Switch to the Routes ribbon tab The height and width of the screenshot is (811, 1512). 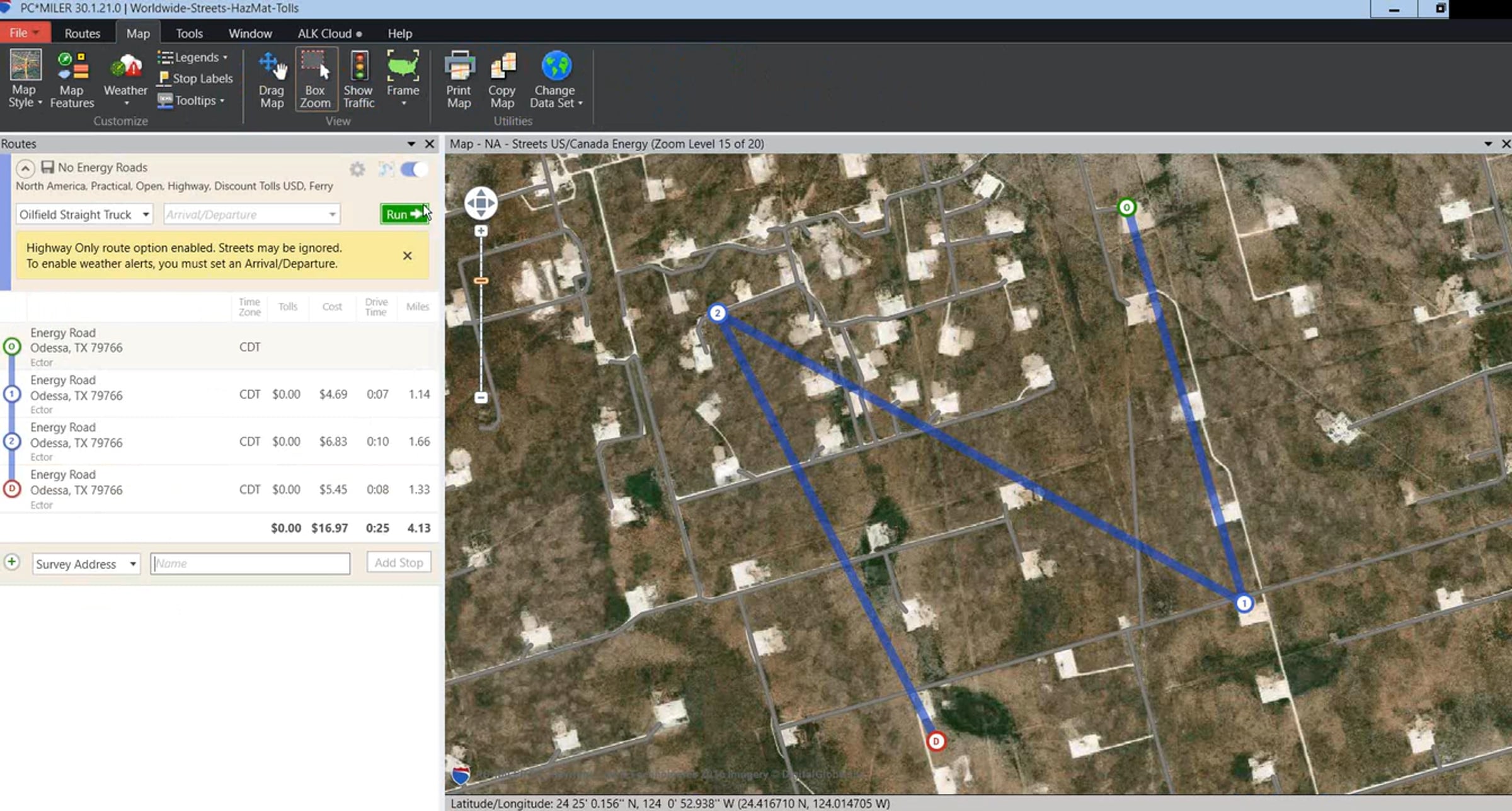[83, 33]
